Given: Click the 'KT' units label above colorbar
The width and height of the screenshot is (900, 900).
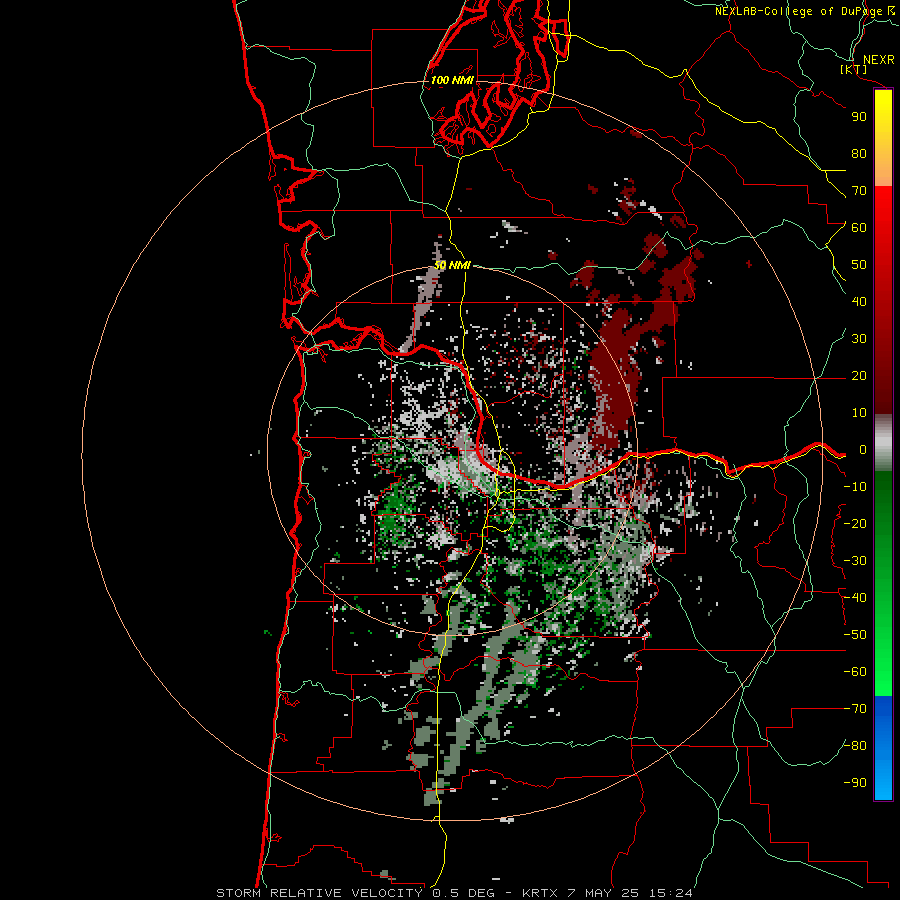Looking at the screenshot, I should point(854,69).
